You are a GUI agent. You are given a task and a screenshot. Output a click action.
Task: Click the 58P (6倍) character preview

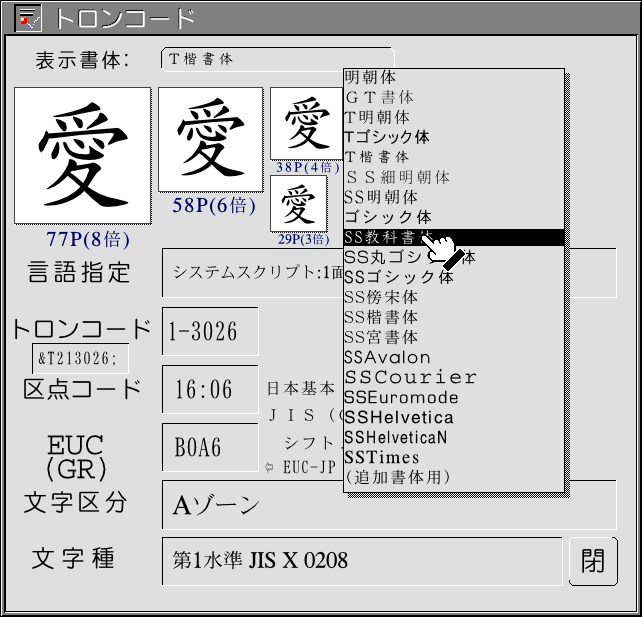coord(210,139)
